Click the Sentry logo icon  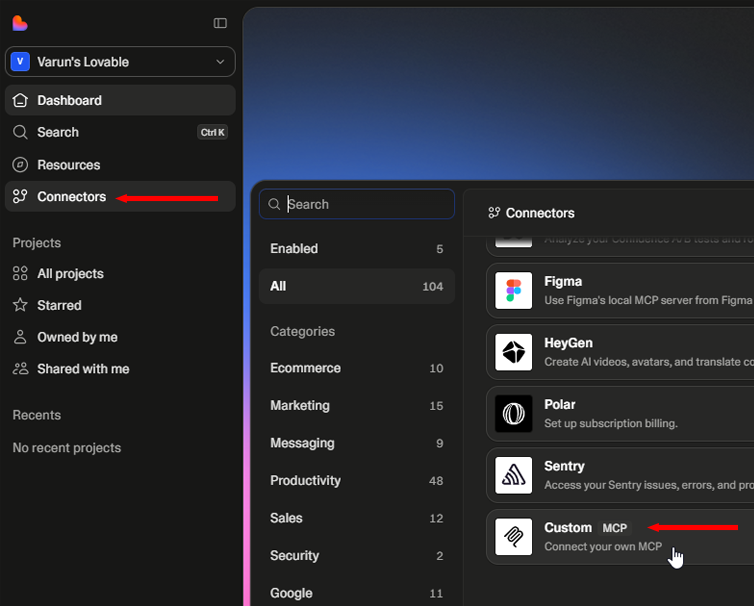pyautogui.click(x=514, y=475)
